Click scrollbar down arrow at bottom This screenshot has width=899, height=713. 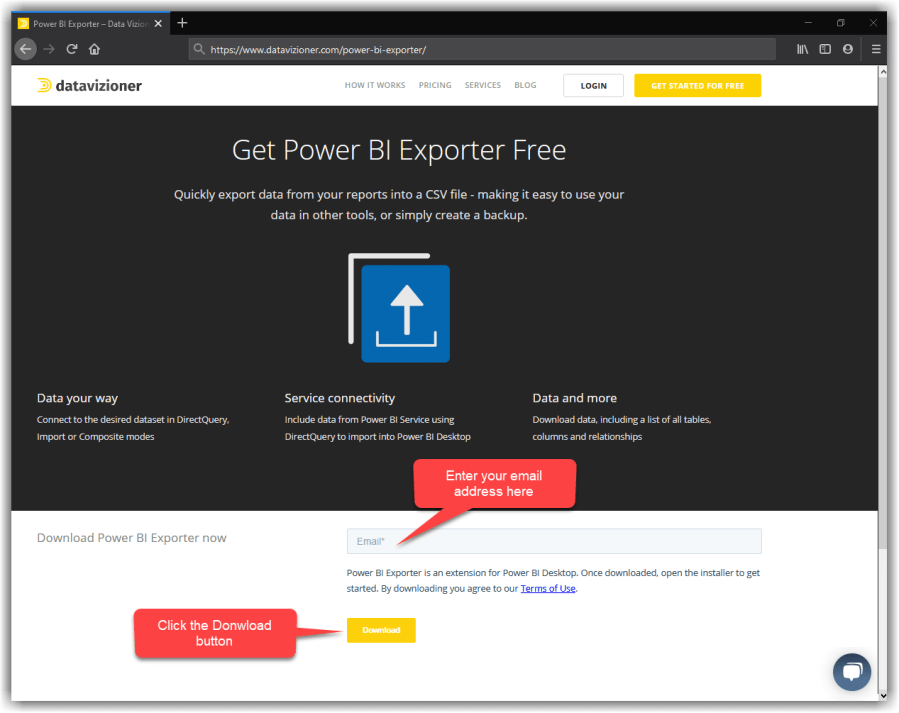pyautogui.click(x=882, y=695)
